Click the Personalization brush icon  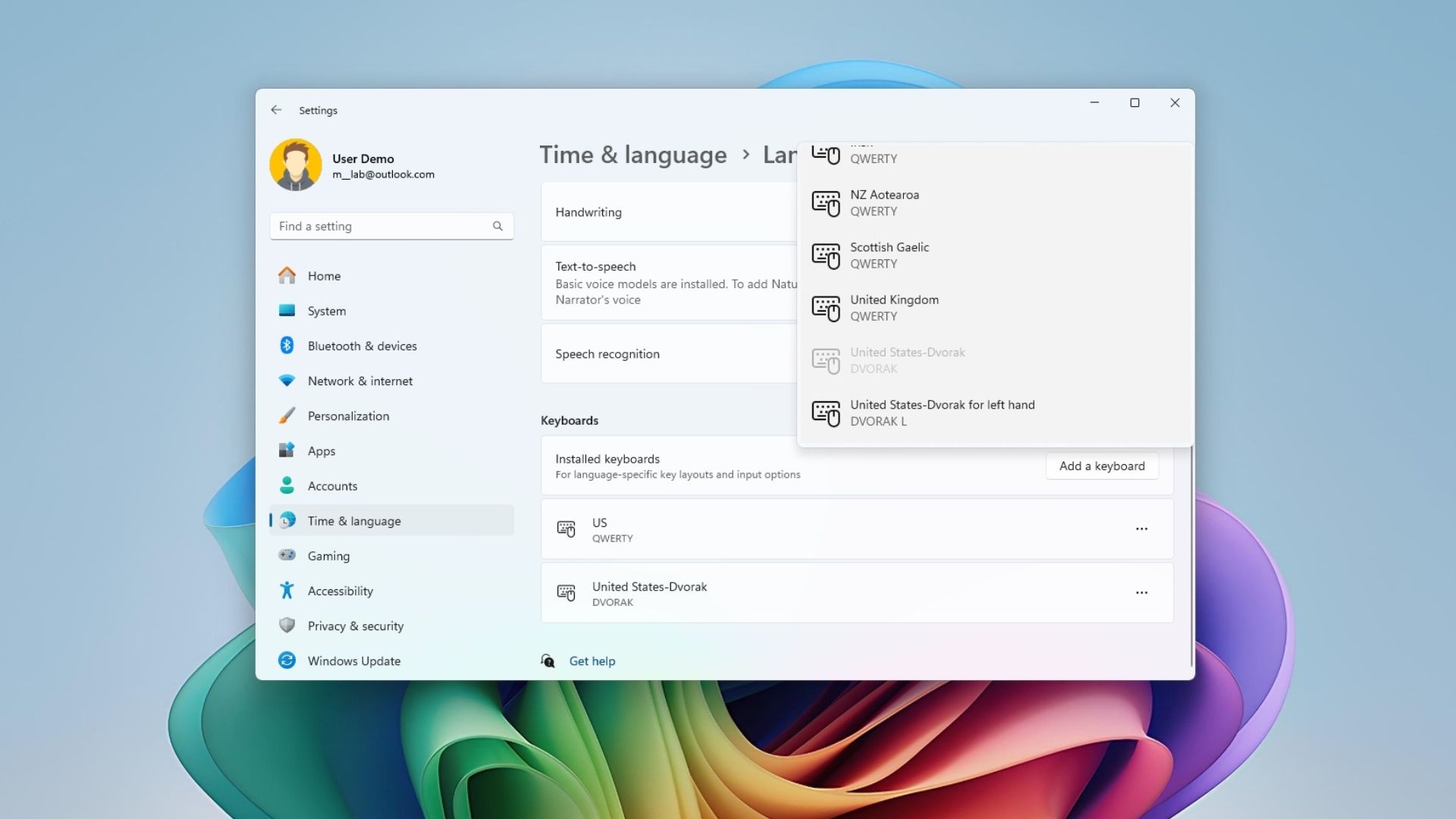[x=287, y=416]
